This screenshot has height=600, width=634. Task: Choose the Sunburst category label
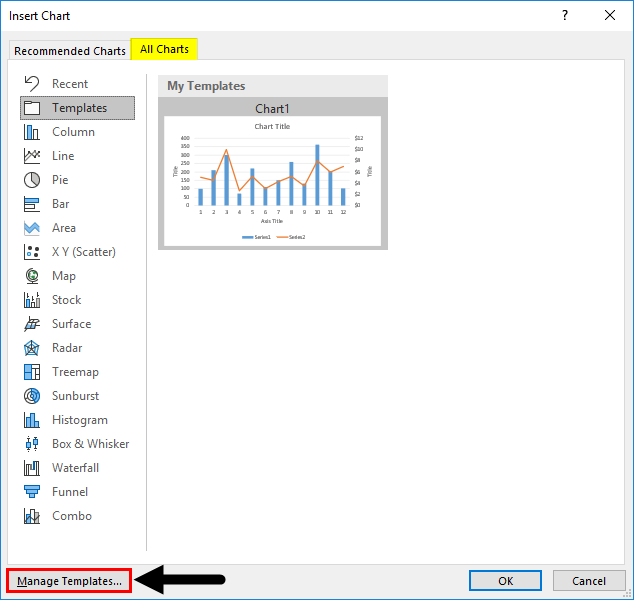pos(75,396)
